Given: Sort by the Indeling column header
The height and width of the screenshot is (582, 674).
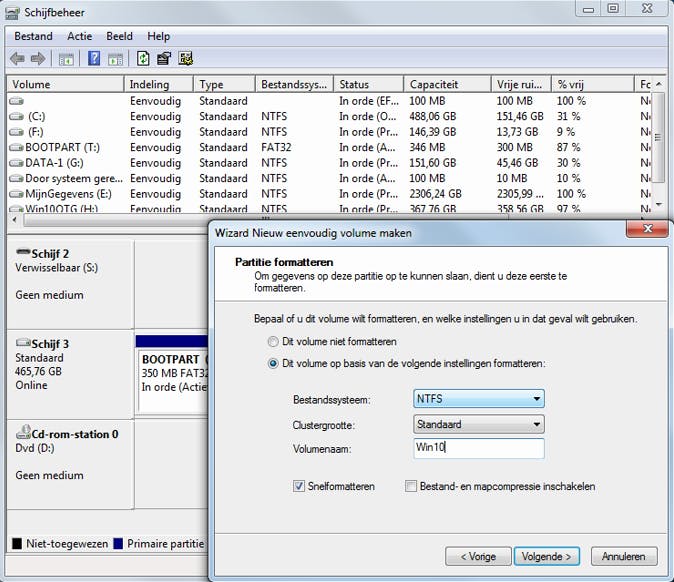Looking at the screenshot, I should (x=159, y=84).
